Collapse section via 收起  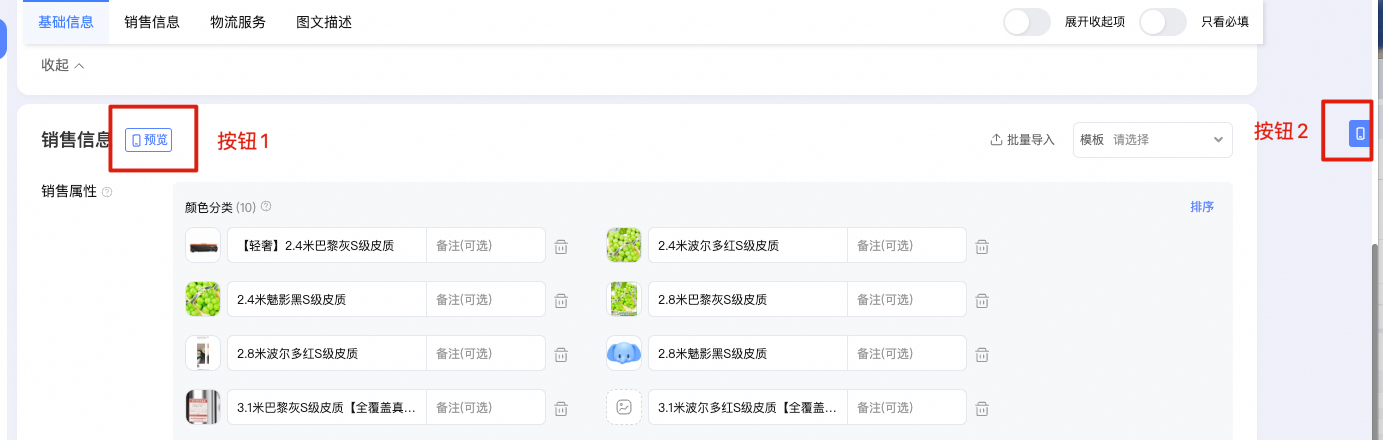62,65
